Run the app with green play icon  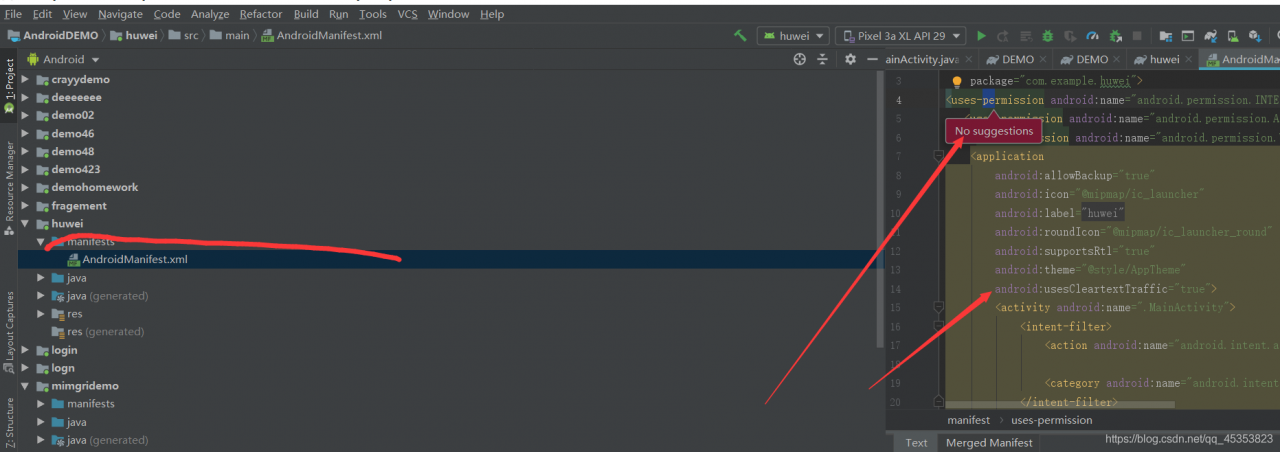pos(982,36)
